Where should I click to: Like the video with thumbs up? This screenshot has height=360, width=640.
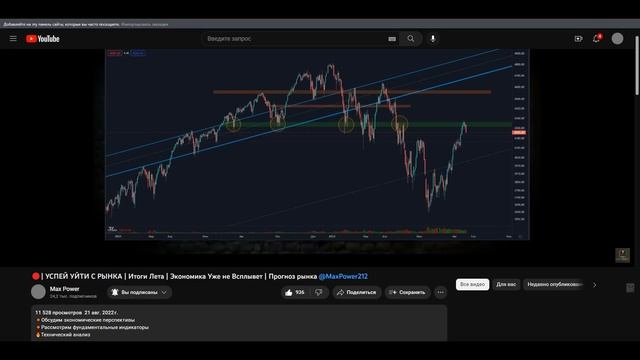296,292
